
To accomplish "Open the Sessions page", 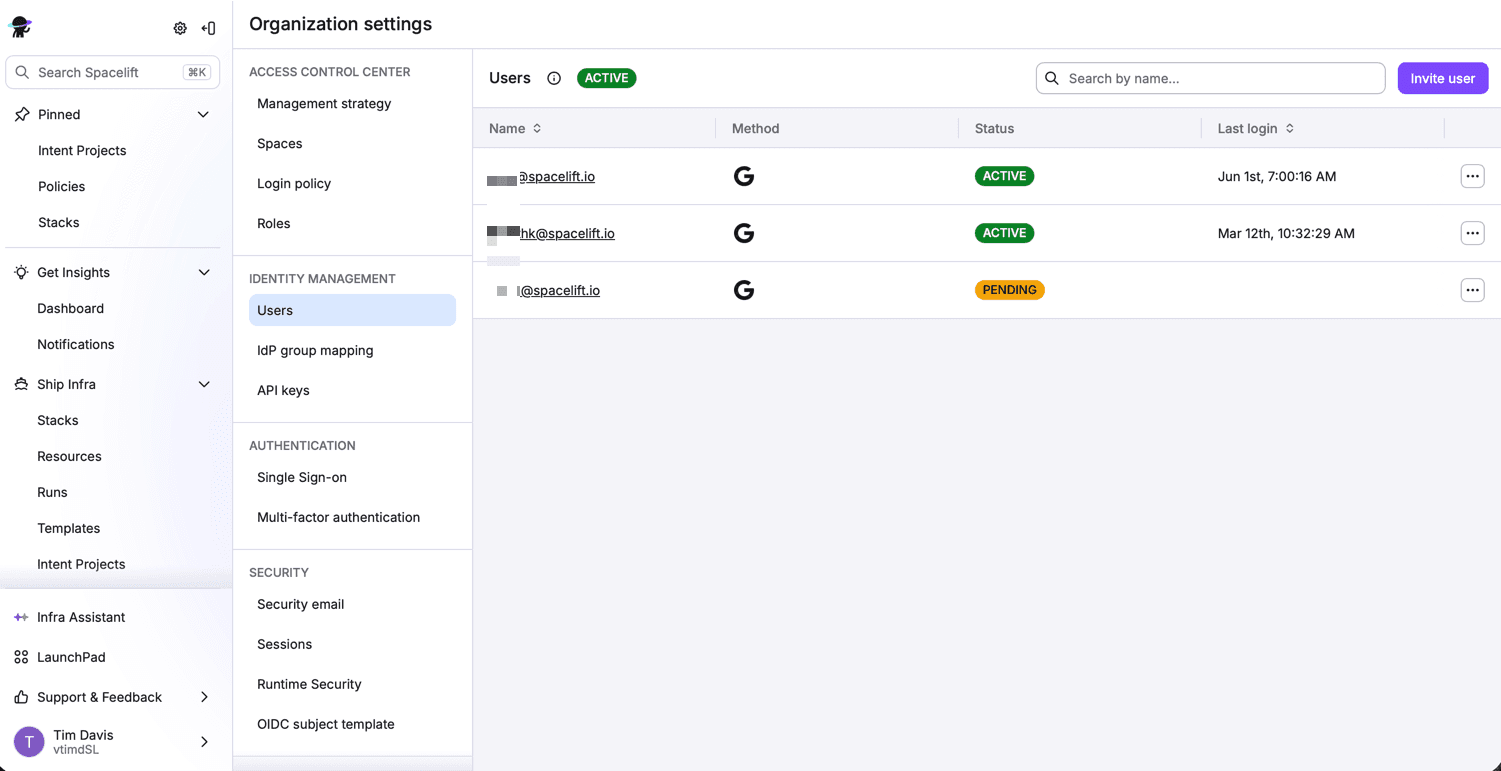I will tap(284, 644).
